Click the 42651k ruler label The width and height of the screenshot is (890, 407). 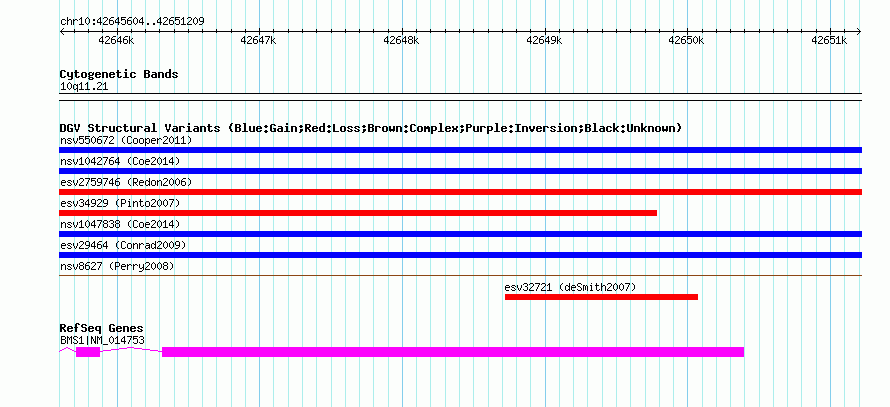[x=829, y=41]
